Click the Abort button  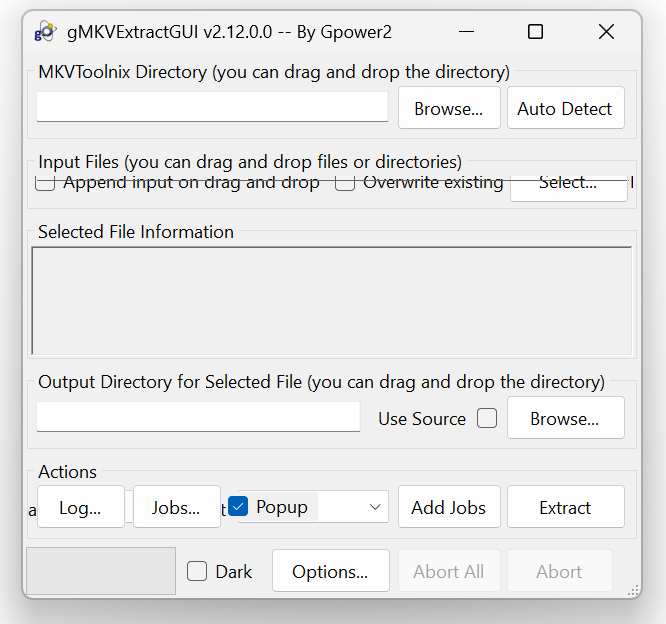point(560,570)
